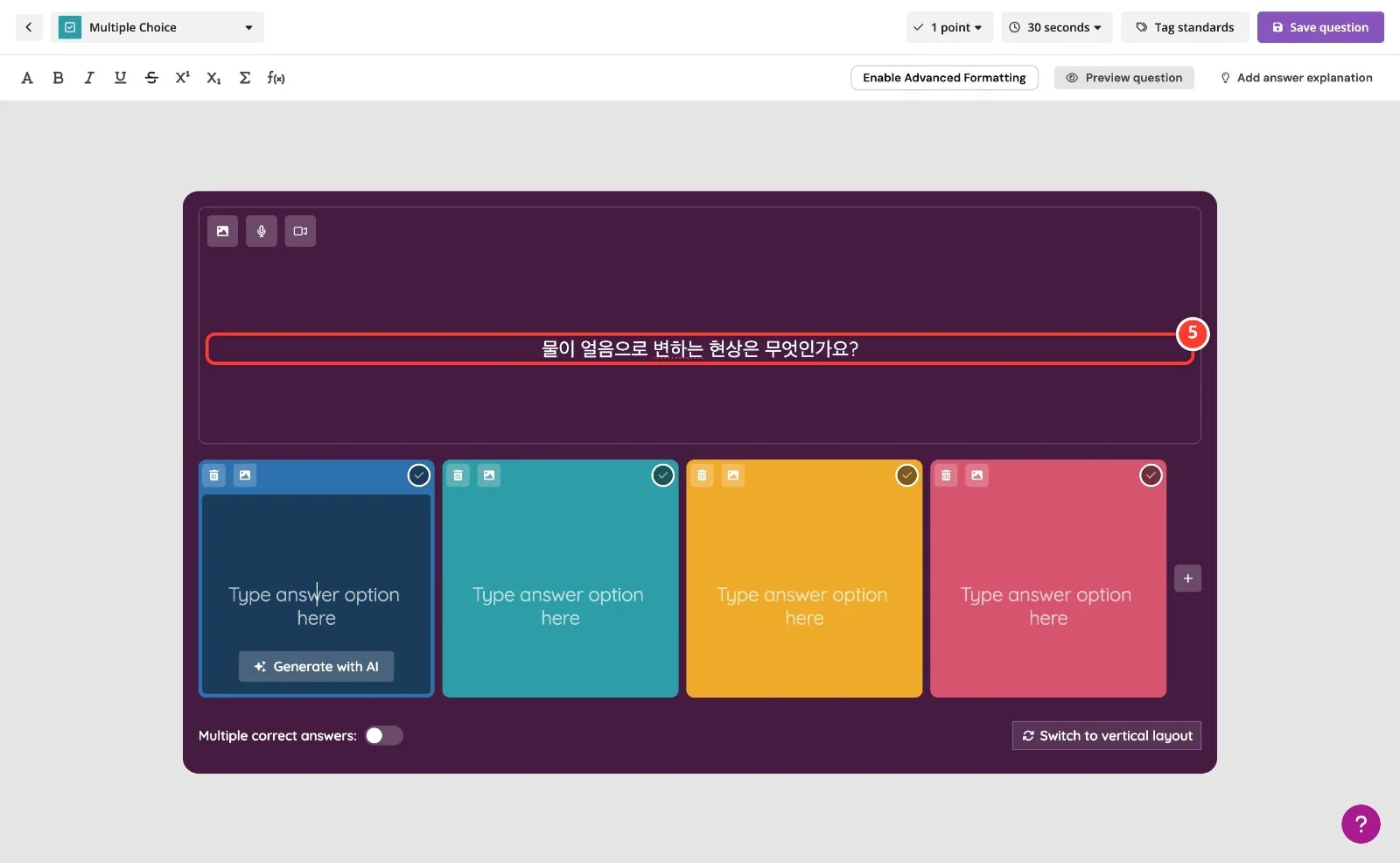Switch to vertical layout
Screen dimensions: 1400x863
[1107, 736]
